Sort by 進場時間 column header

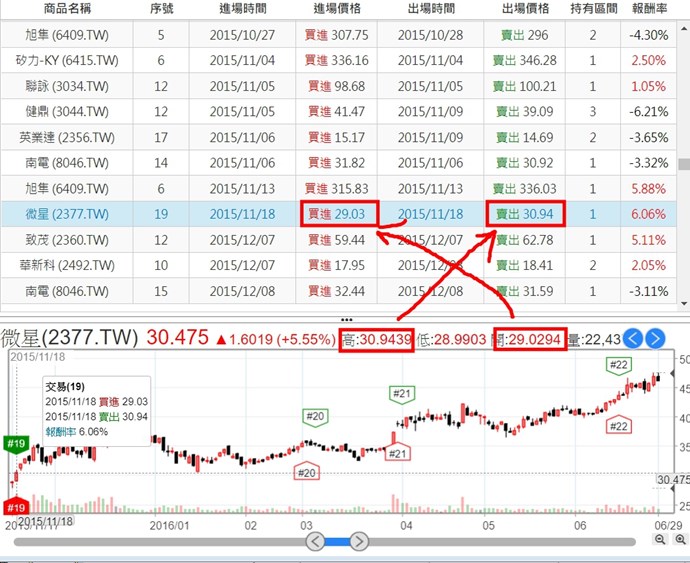pyautogui.click(x=242, y=9)
